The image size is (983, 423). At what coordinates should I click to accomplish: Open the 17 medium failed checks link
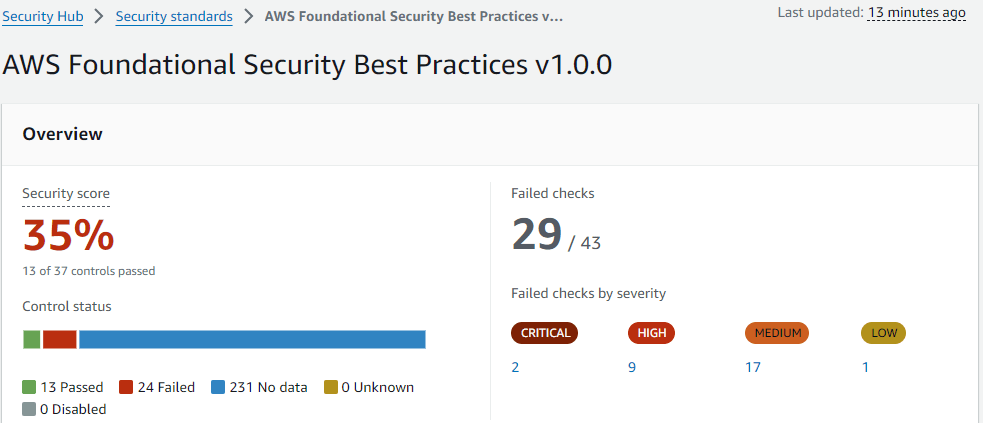[x=753, y=367]
